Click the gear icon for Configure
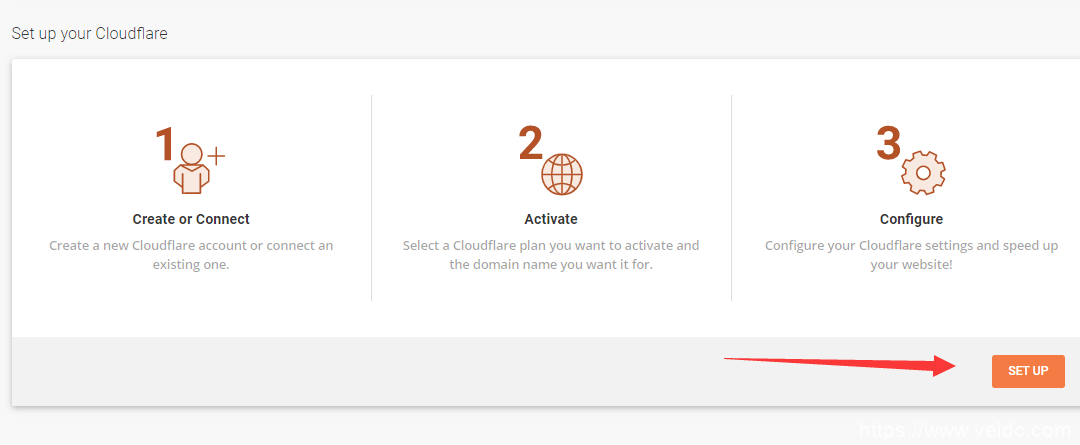 click(923, 173)
